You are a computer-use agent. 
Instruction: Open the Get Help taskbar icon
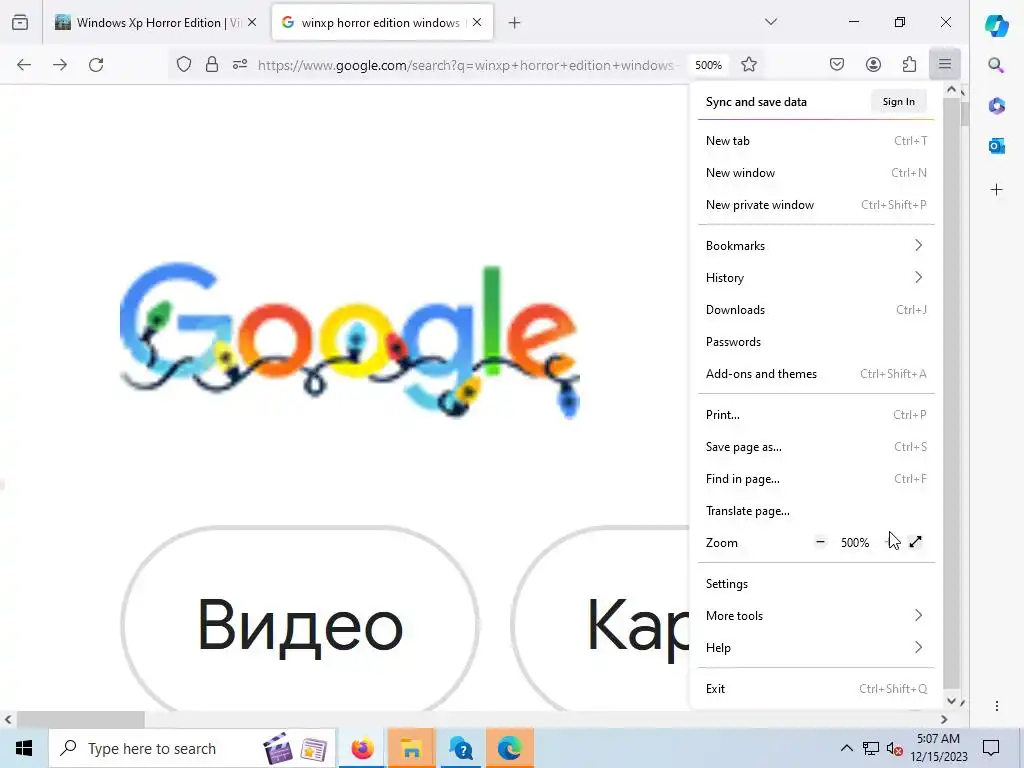click(x=460, y=748)
